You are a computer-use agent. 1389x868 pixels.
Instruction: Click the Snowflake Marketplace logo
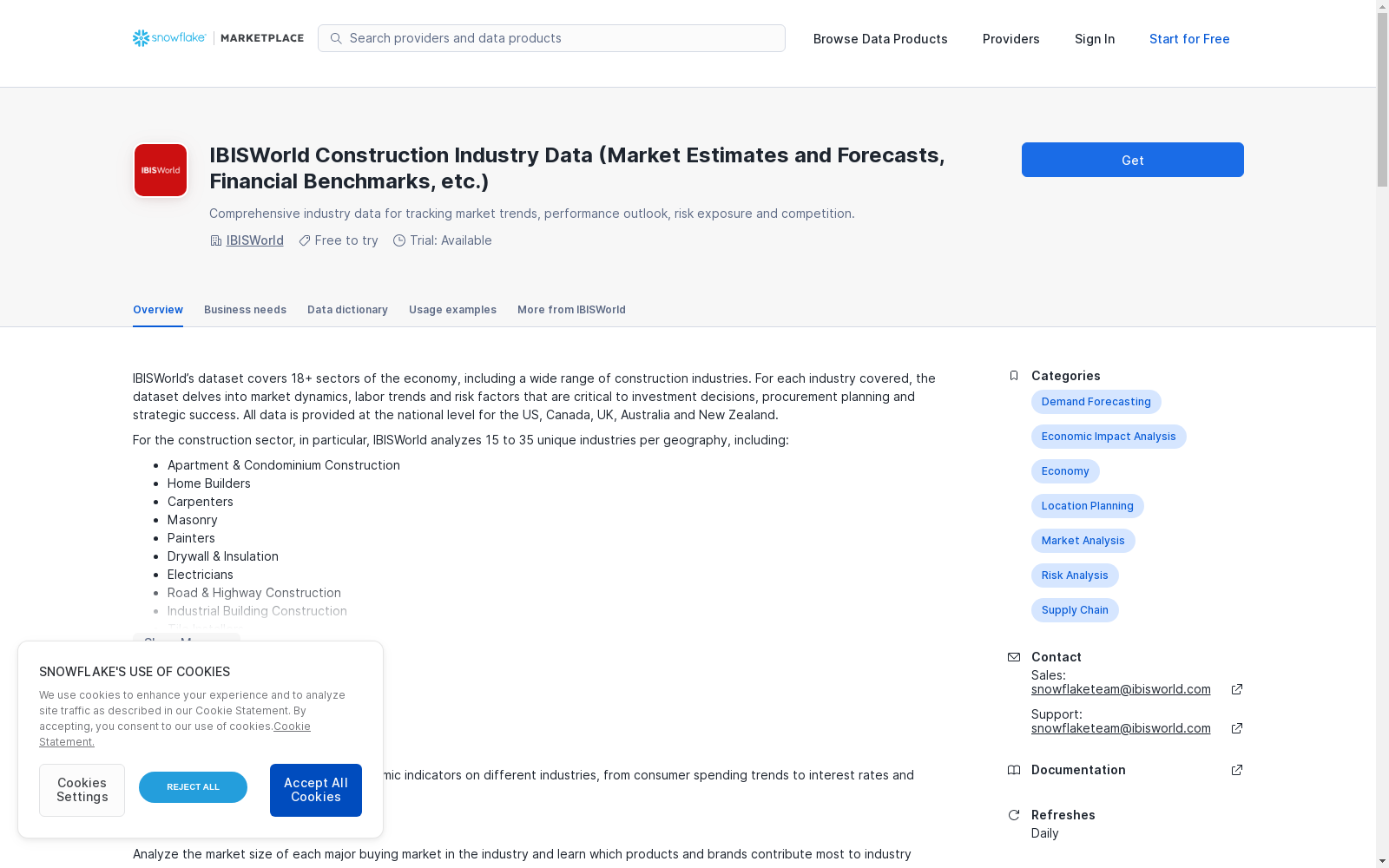[218, 38]
